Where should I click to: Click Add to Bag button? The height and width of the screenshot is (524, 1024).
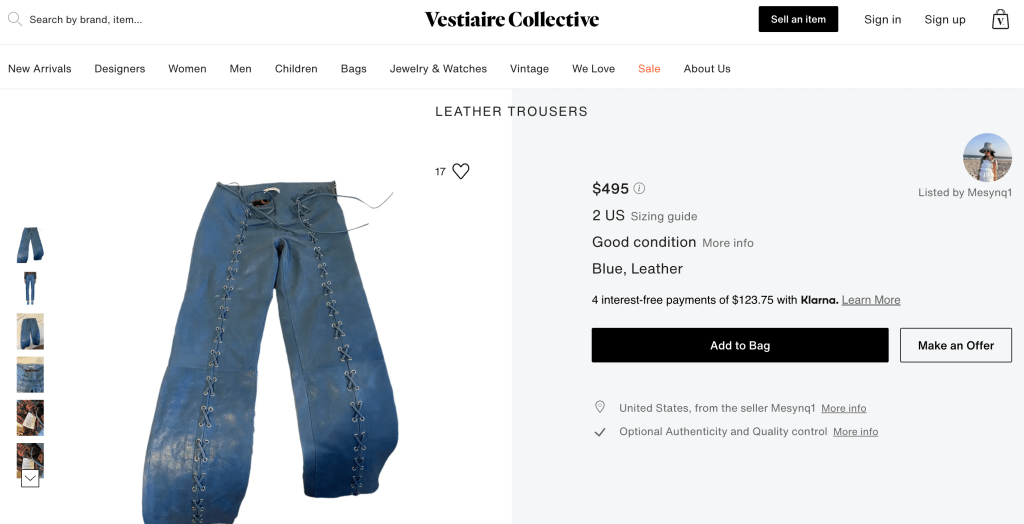[x=740, y=345]
